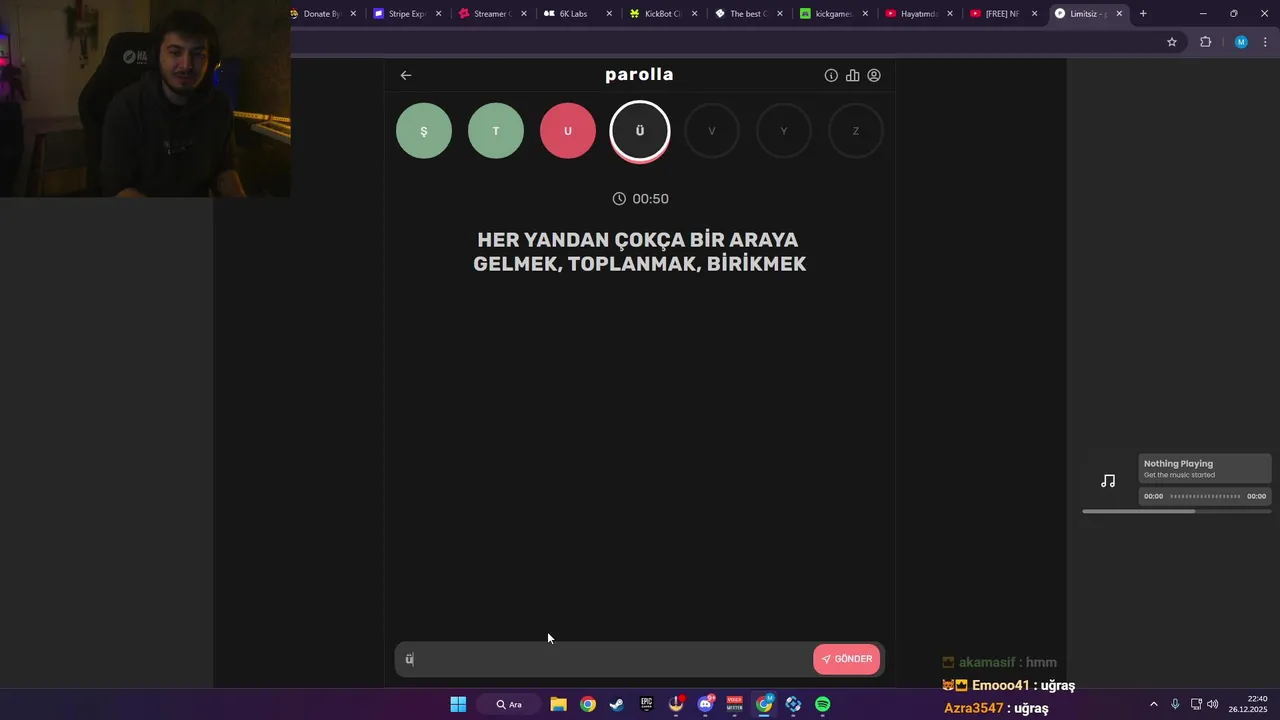Open the clock showing 22:40
The height and width of the screenshot is (720, 1280).
(x=1248, y=704)
